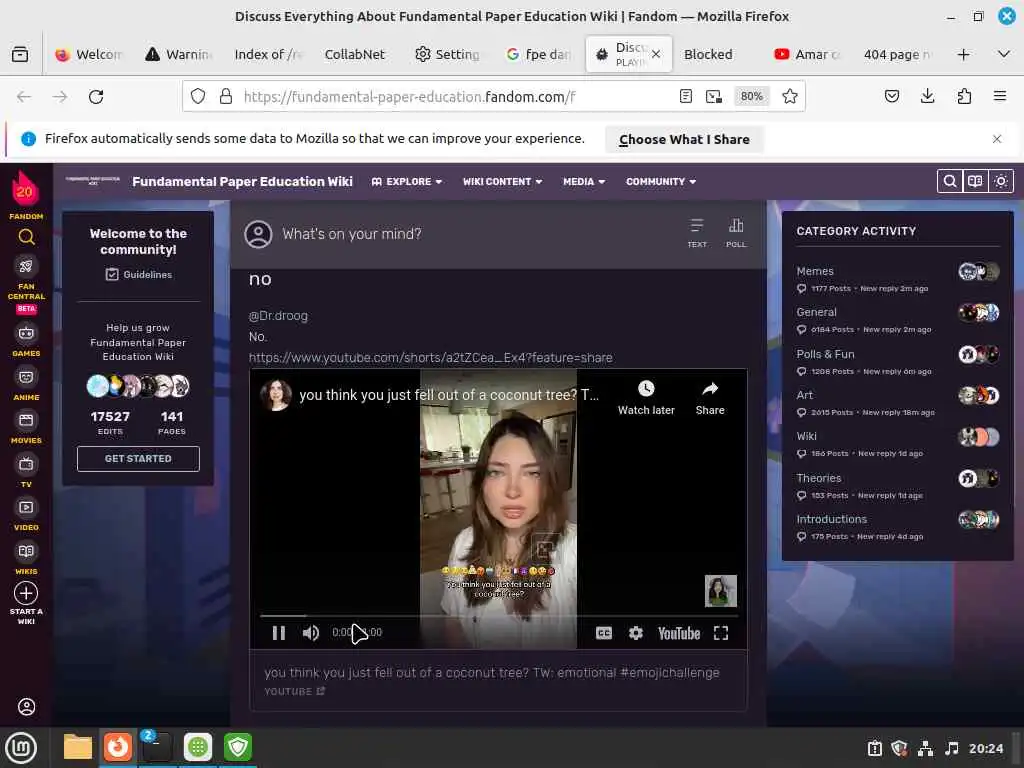
Task: Open Files manager from taskbar
Action: point(77,747)
